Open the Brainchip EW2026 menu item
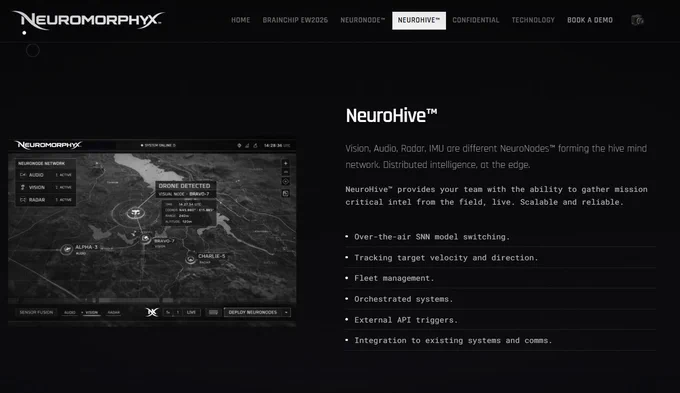 [295, 20]
